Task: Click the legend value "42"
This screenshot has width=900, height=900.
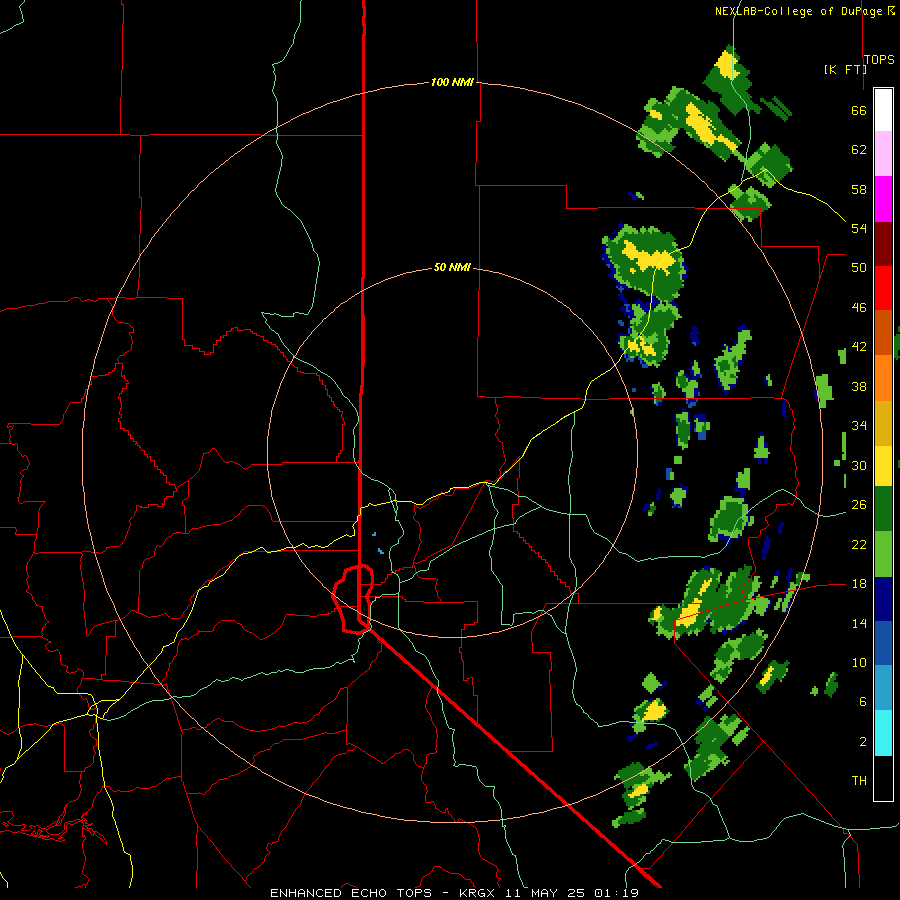Action: click(x=859, y=347)
